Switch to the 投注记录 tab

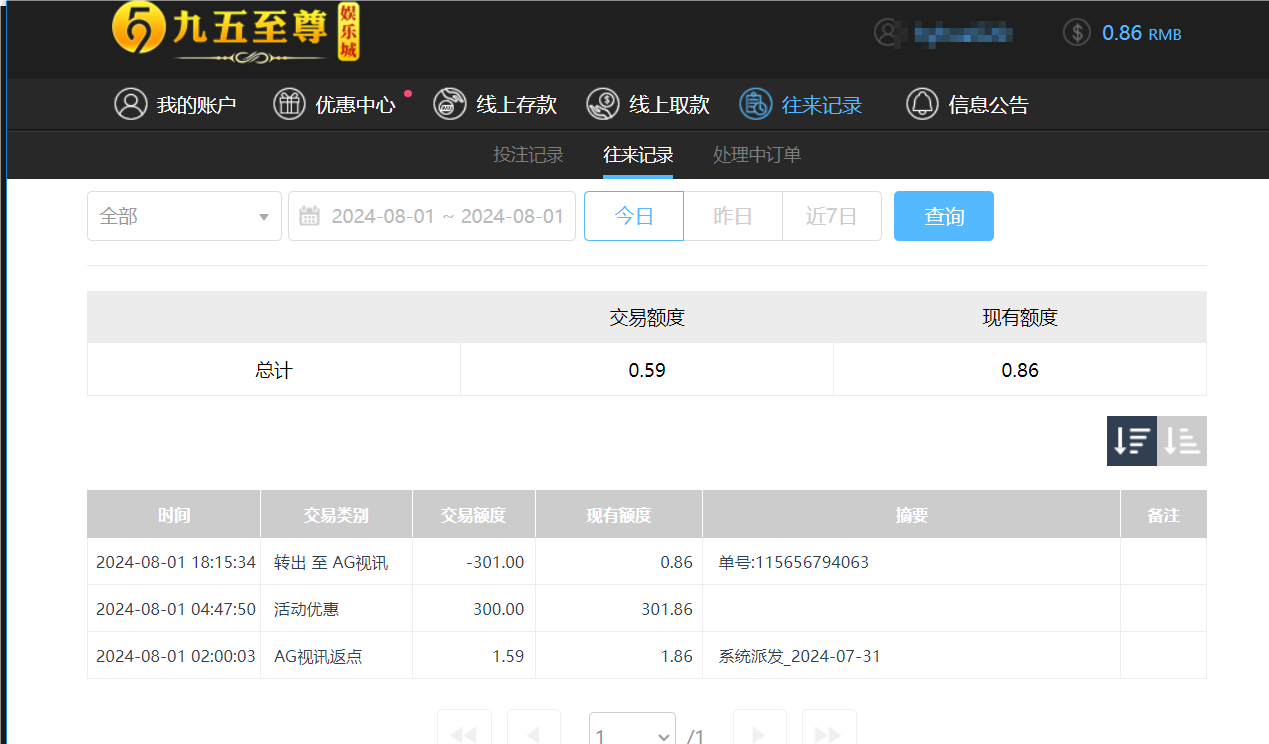[528, 155]
